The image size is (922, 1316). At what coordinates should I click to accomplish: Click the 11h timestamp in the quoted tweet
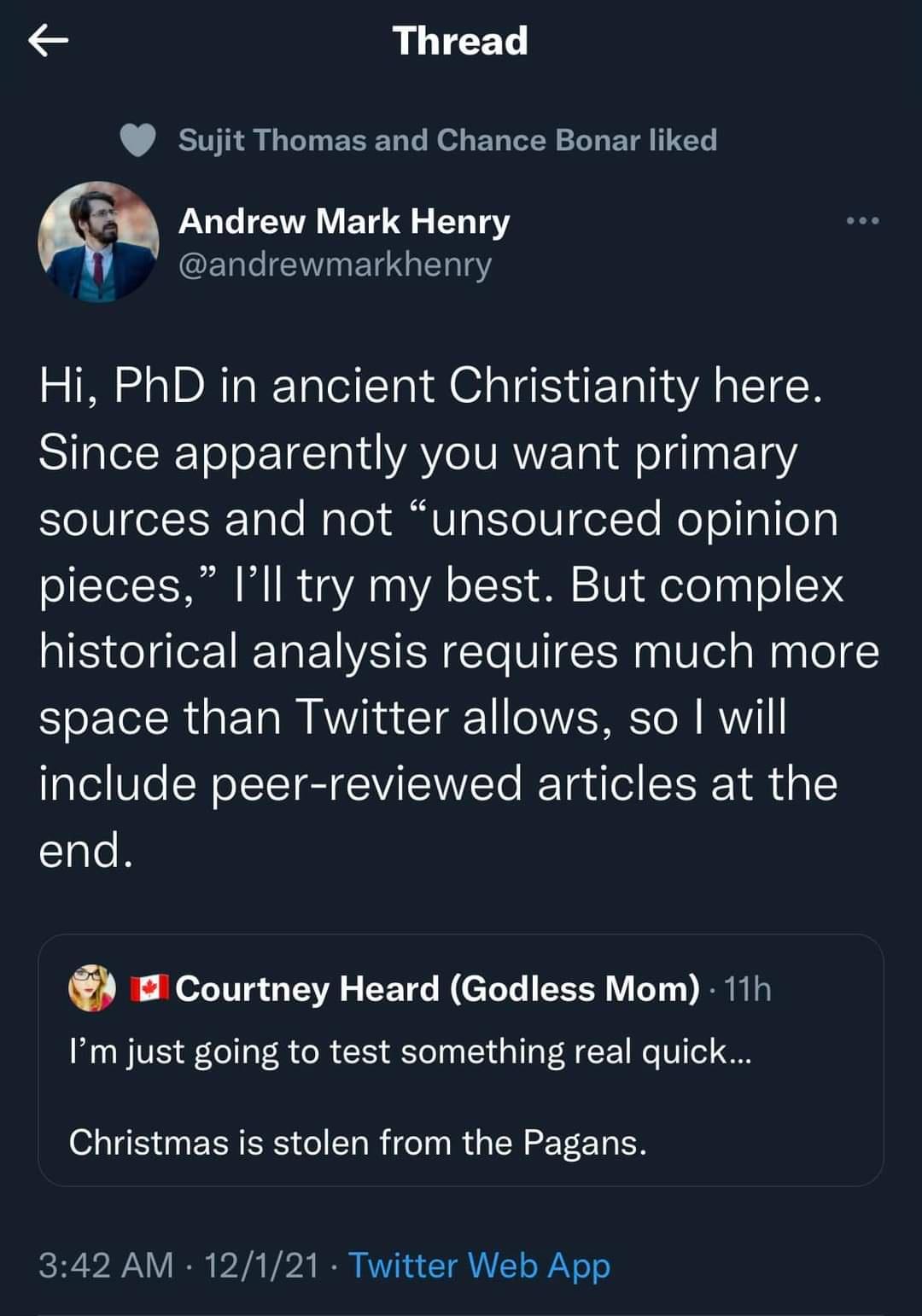(747, 988)
